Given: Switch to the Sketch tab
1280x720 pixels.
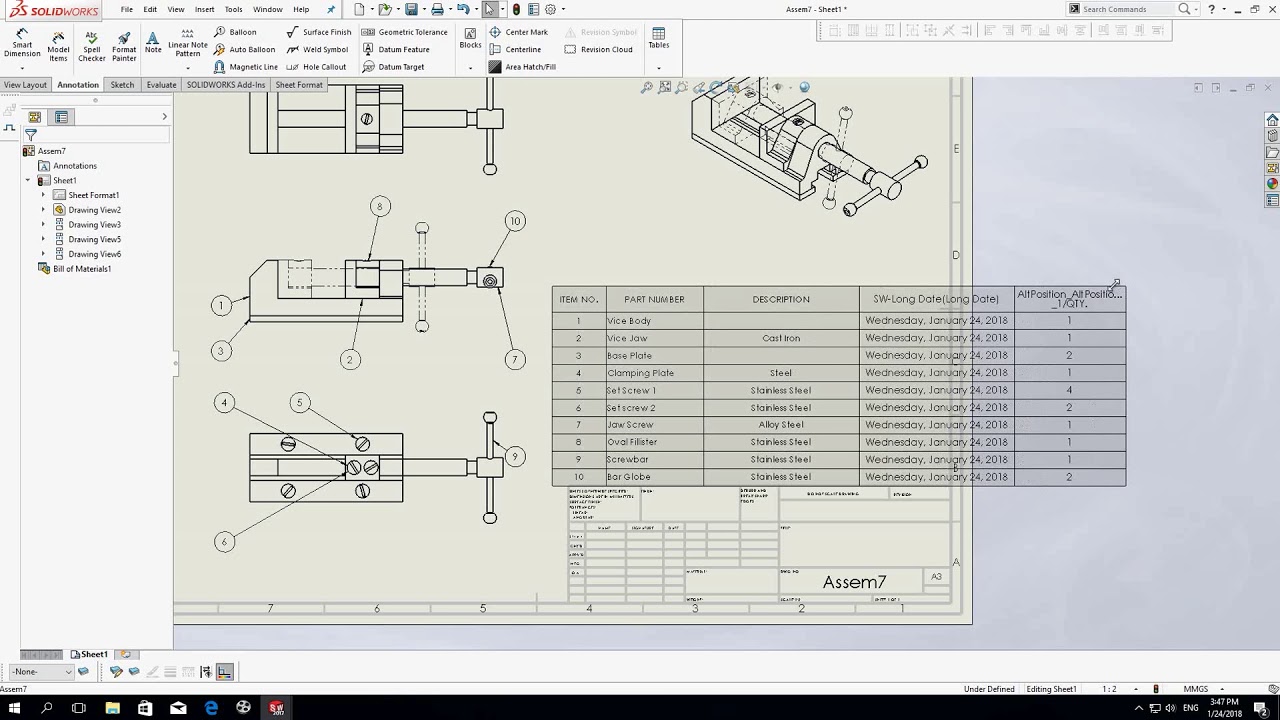Looking at the screenshot, I should point(122,85).
